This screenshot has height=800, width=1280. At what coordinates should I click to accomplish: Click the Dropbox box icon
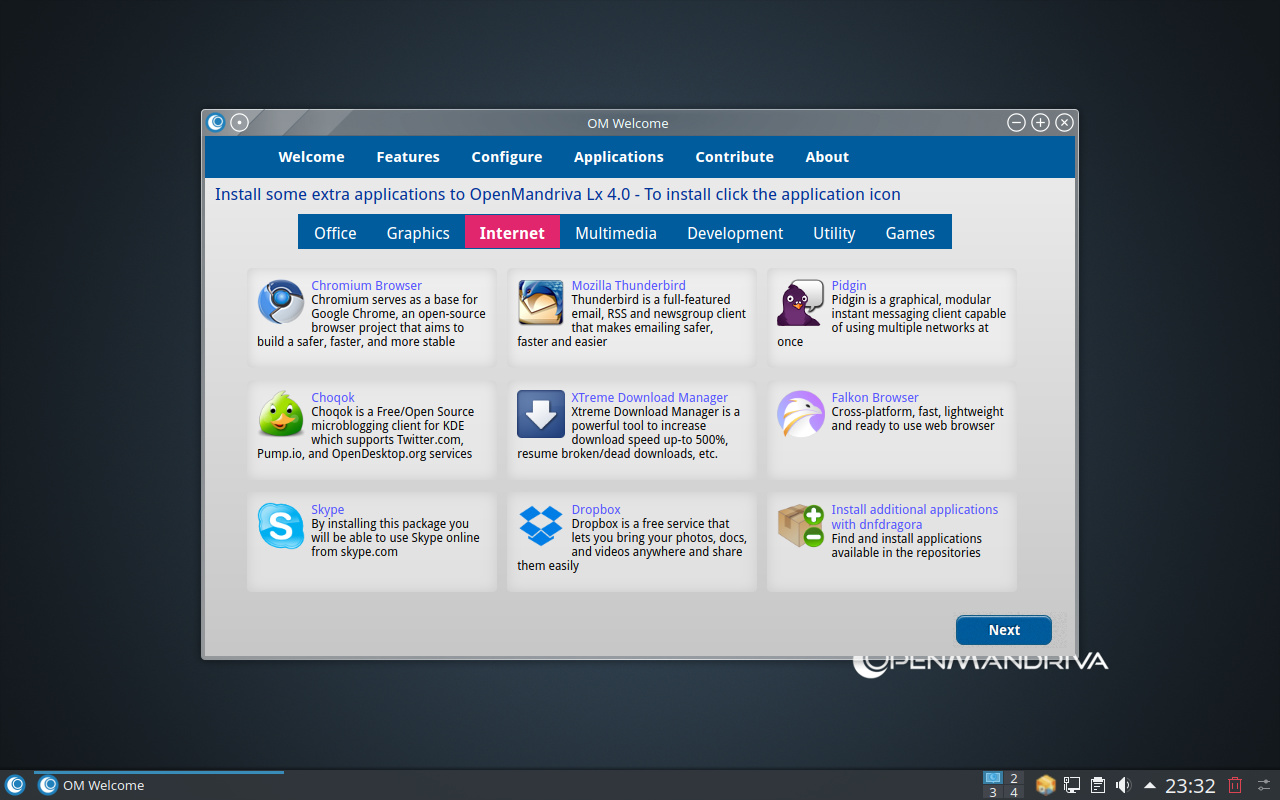pyautogui.click(x=541, y=526)
